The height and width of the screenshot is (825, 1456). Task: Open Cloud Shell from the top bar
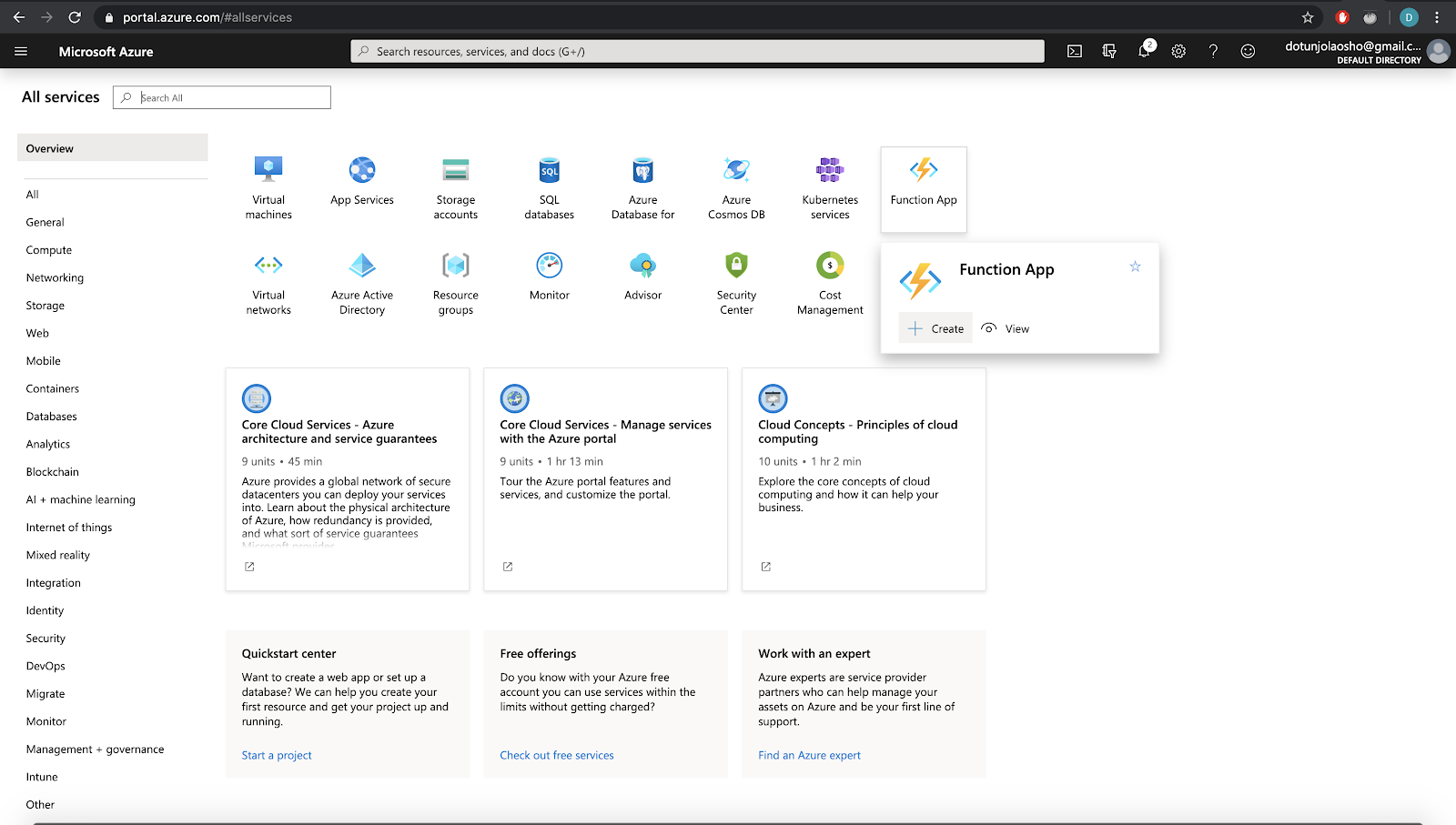point(1075,52)
